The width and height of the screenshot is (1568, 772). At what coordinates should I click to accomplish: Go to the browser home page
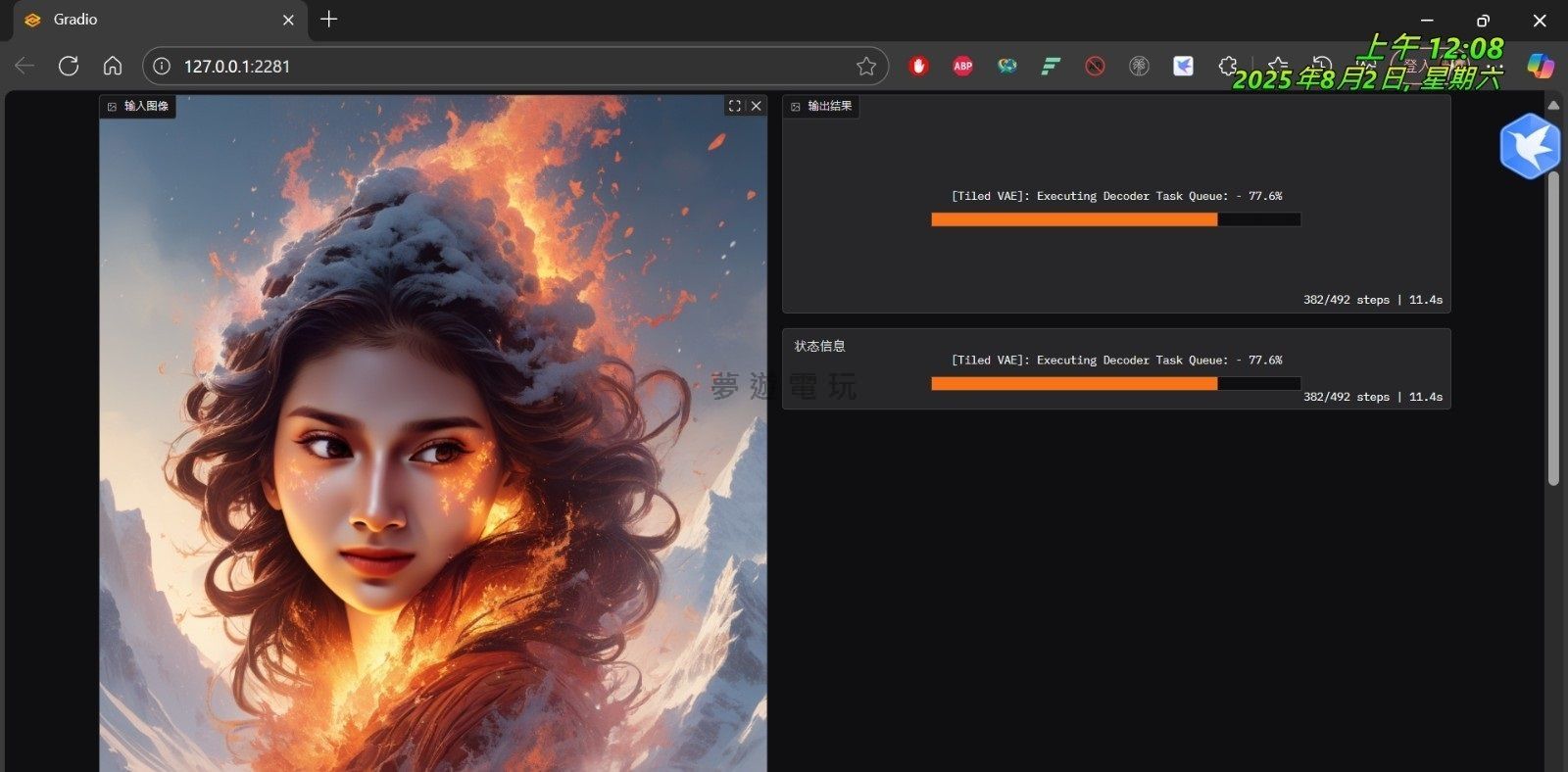(x=113, y=66)
